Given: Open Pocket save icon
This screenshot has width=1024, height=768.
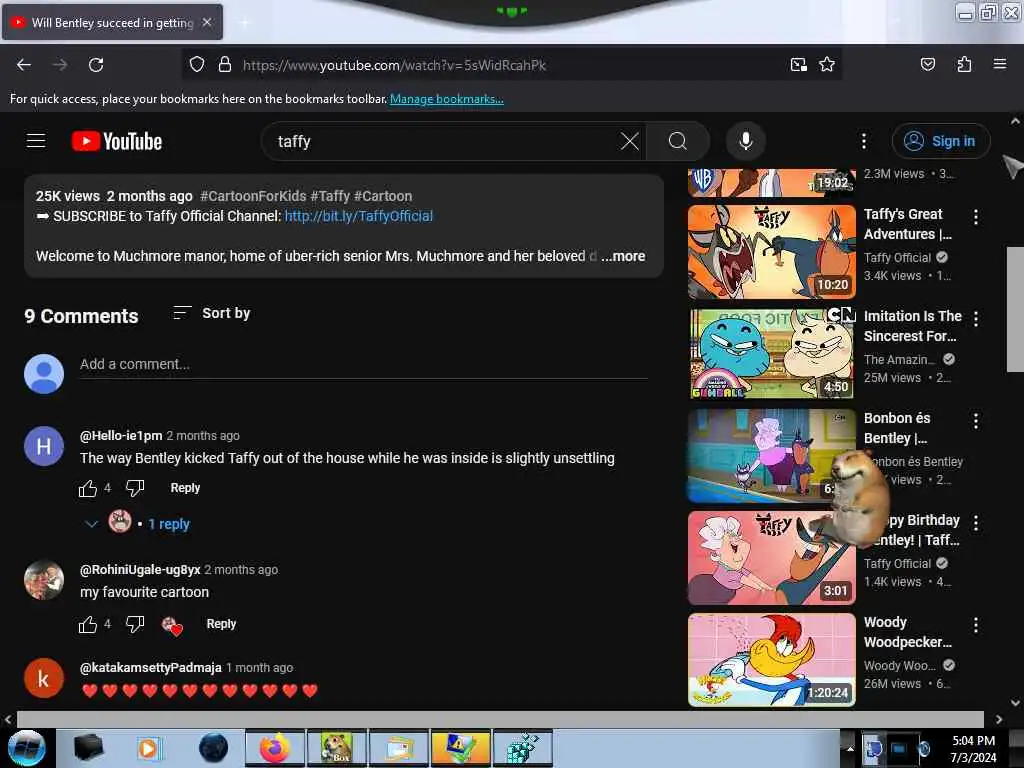Looking at the screenshot, I should click(x=927, y=65).
